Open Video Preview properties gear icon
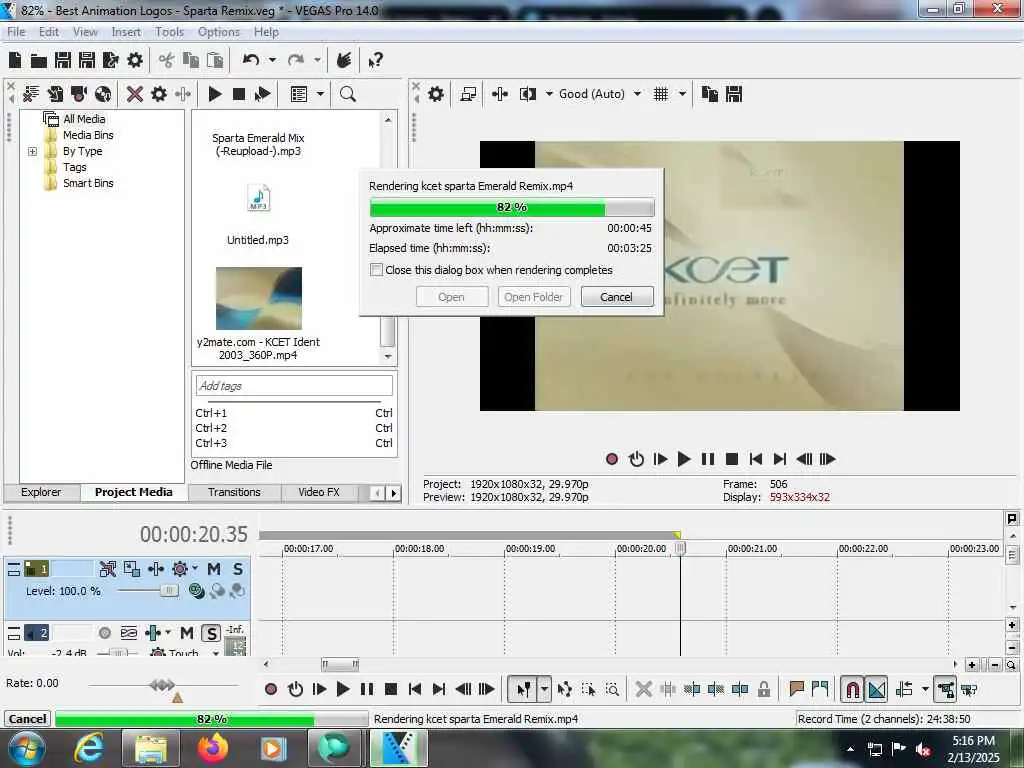The image size is (1024, 768). click(436, 94)
